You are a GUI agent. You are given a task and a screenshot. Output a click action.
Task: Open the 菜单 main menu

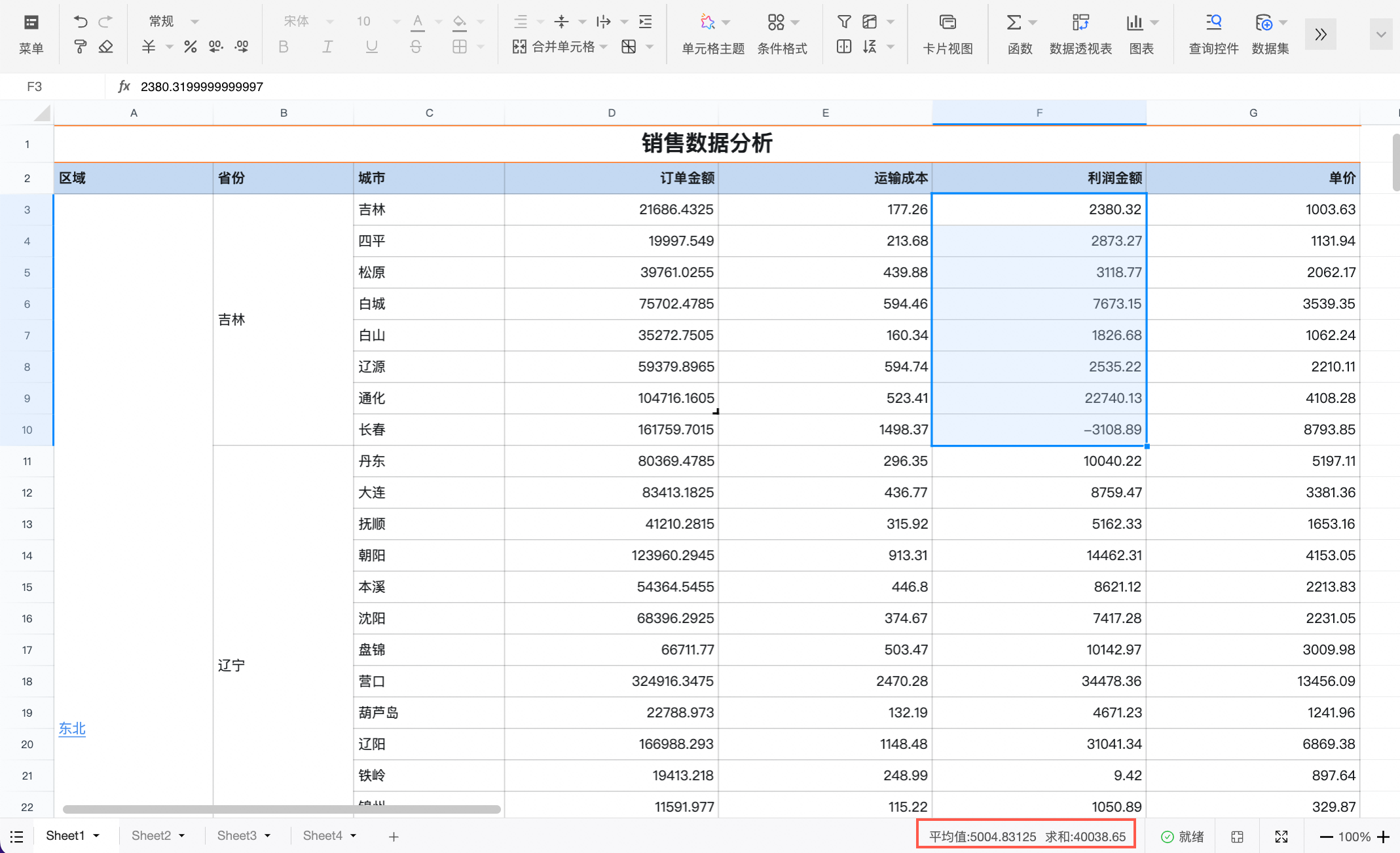31,33
